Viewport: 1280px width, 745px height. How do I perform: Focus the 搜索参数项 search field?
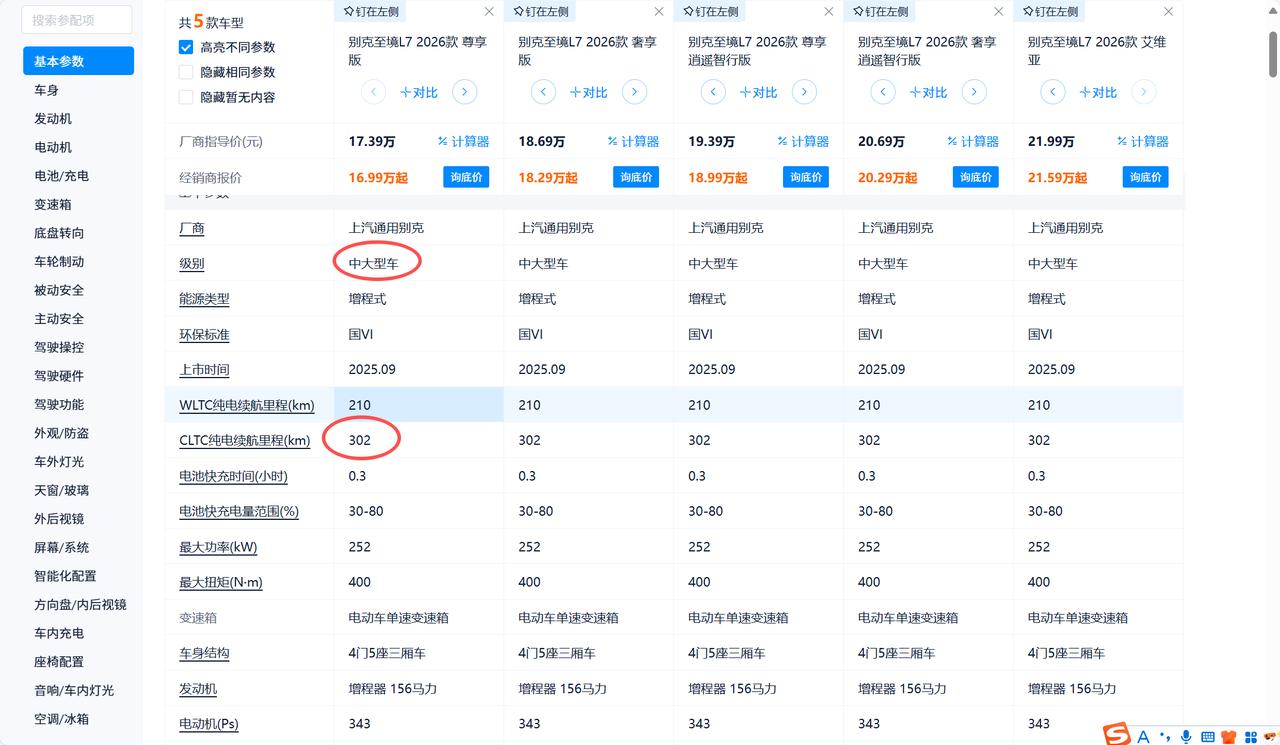[77, 20]
